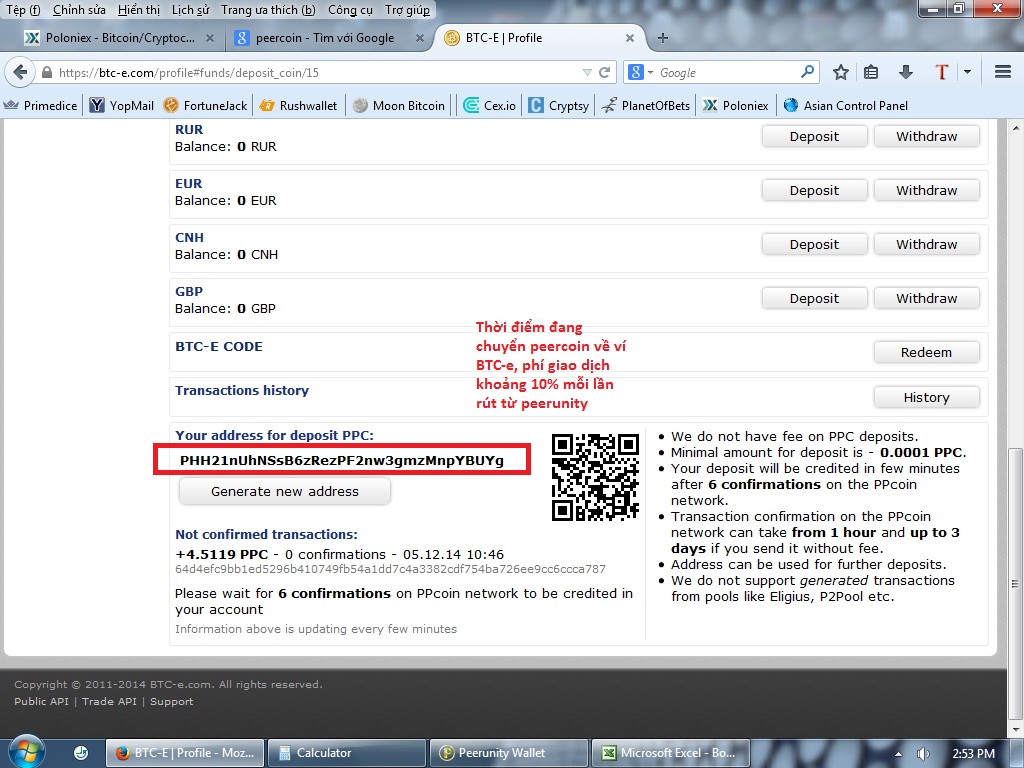Switch to Microsoft Excel in the taskbar
The height and width of the screenshot is (768, 1024).
coord(671,753)
